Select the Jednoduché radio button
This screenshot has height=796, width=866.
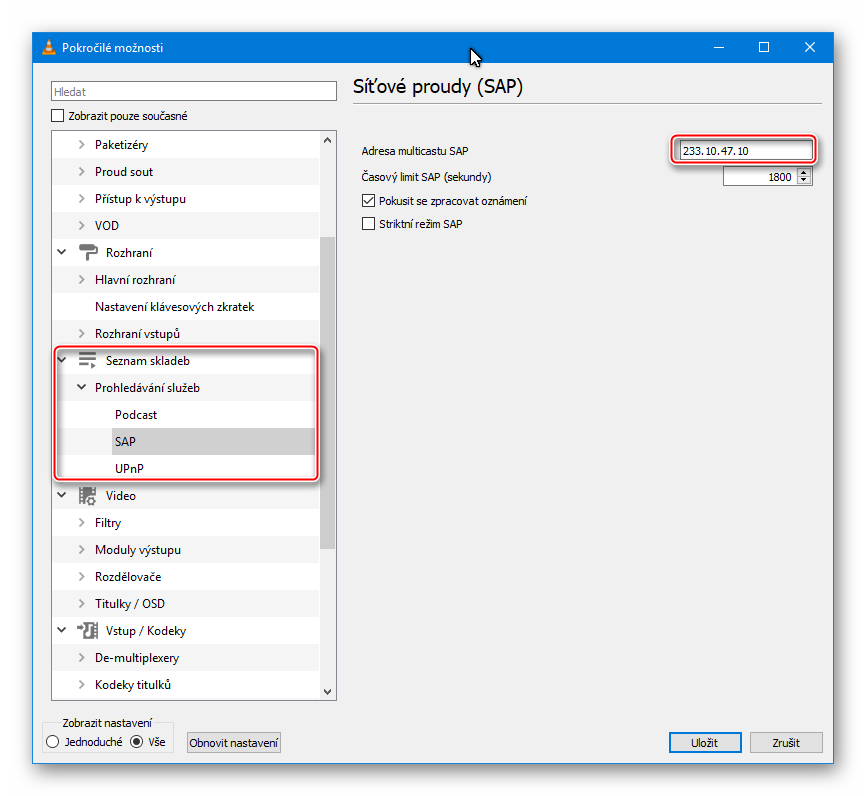pyautogui.click(x=53, y=742)
